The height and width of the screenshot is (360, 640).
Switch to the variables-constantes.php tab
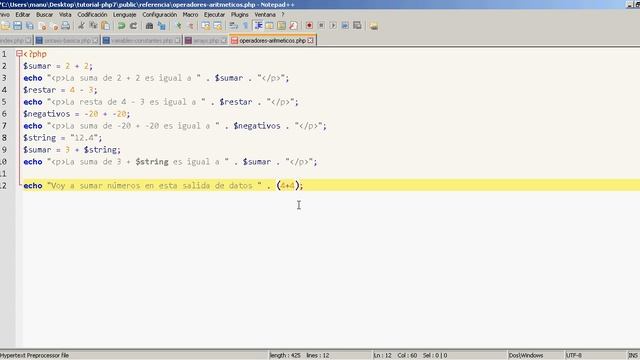142,41
